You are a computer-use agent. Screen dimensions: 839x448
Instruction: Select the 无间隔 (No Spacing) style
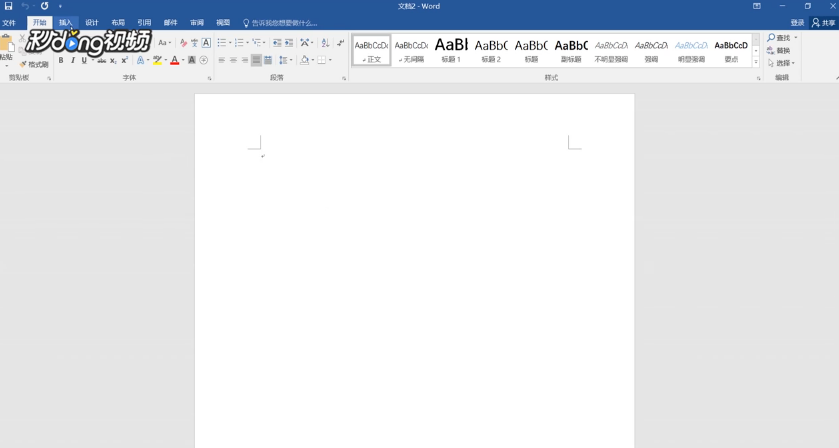[x=411, y=51]
